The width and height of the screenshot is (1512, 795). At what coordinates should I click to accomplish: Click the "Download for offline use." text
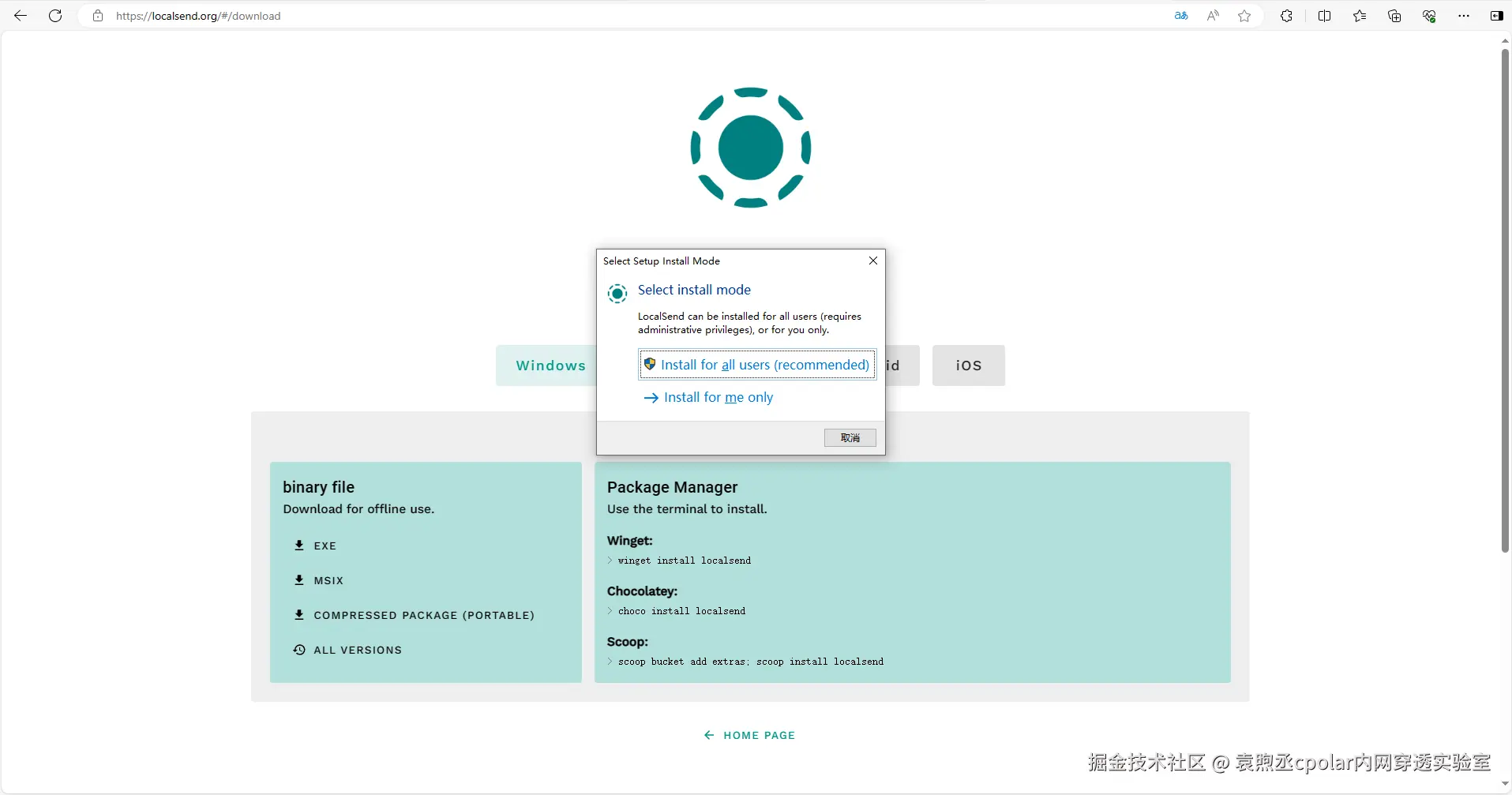(x=359, y=509)
